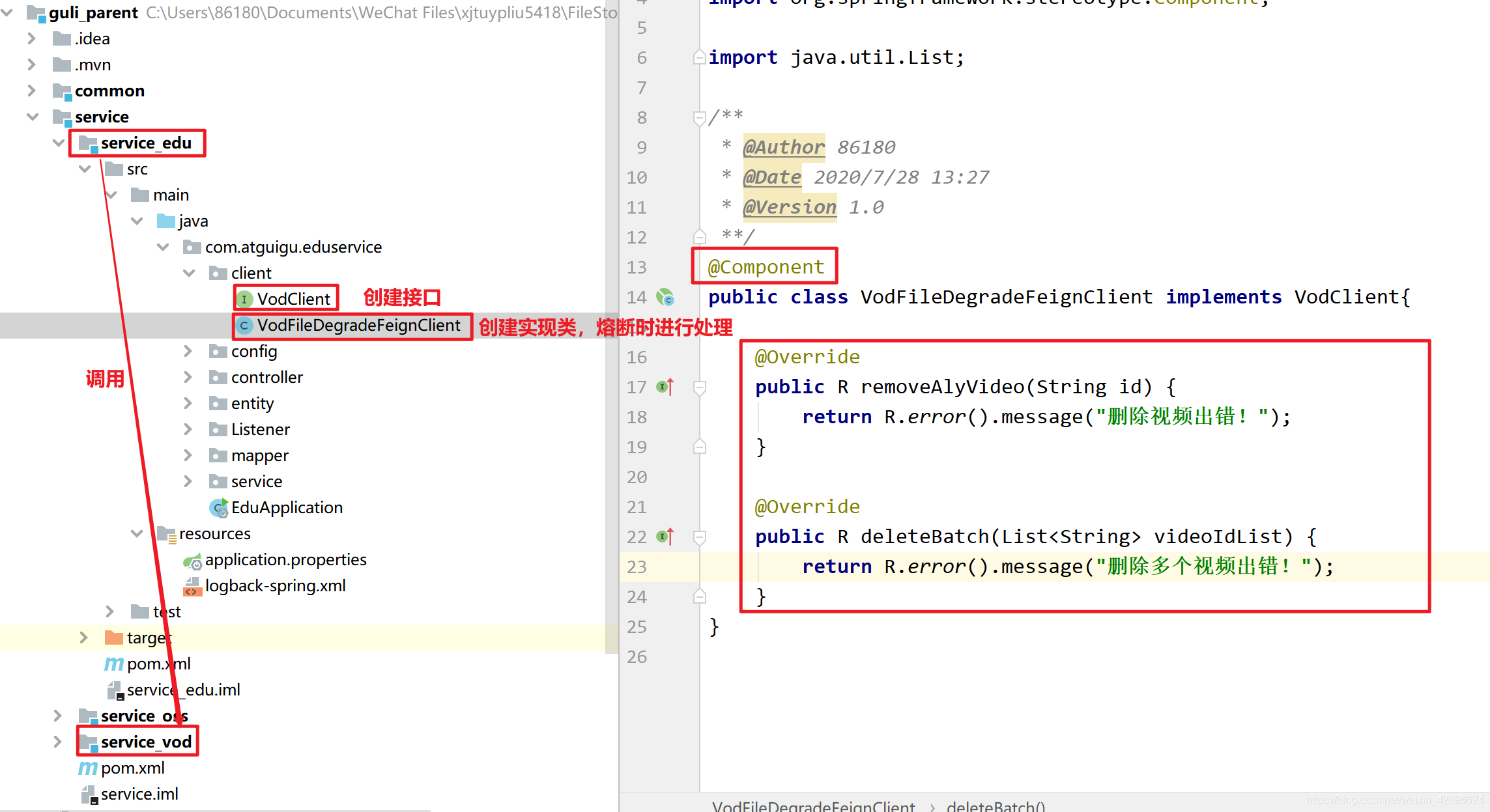Viewport: 1490px width, 812px height.
Task: Click the target folder icon
Action: coord(114,637)
